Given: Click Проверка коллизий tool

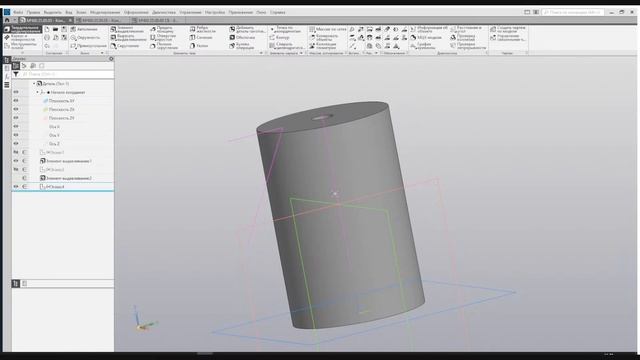Looking at the screenshot, I should [x=463, y=38].
